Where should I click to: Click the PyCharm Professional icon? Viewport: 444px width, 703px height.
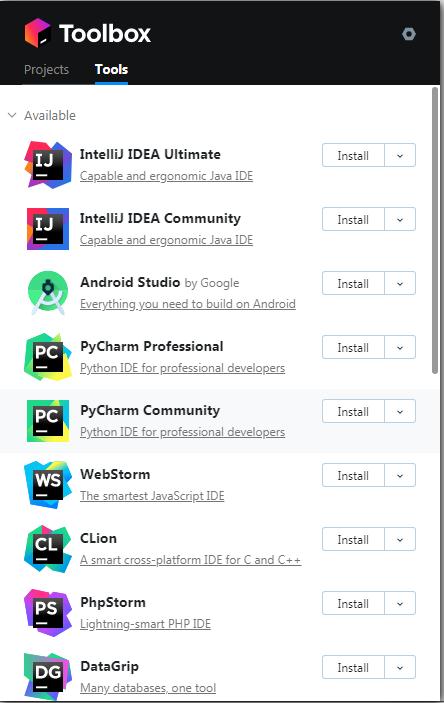[48, 357]
